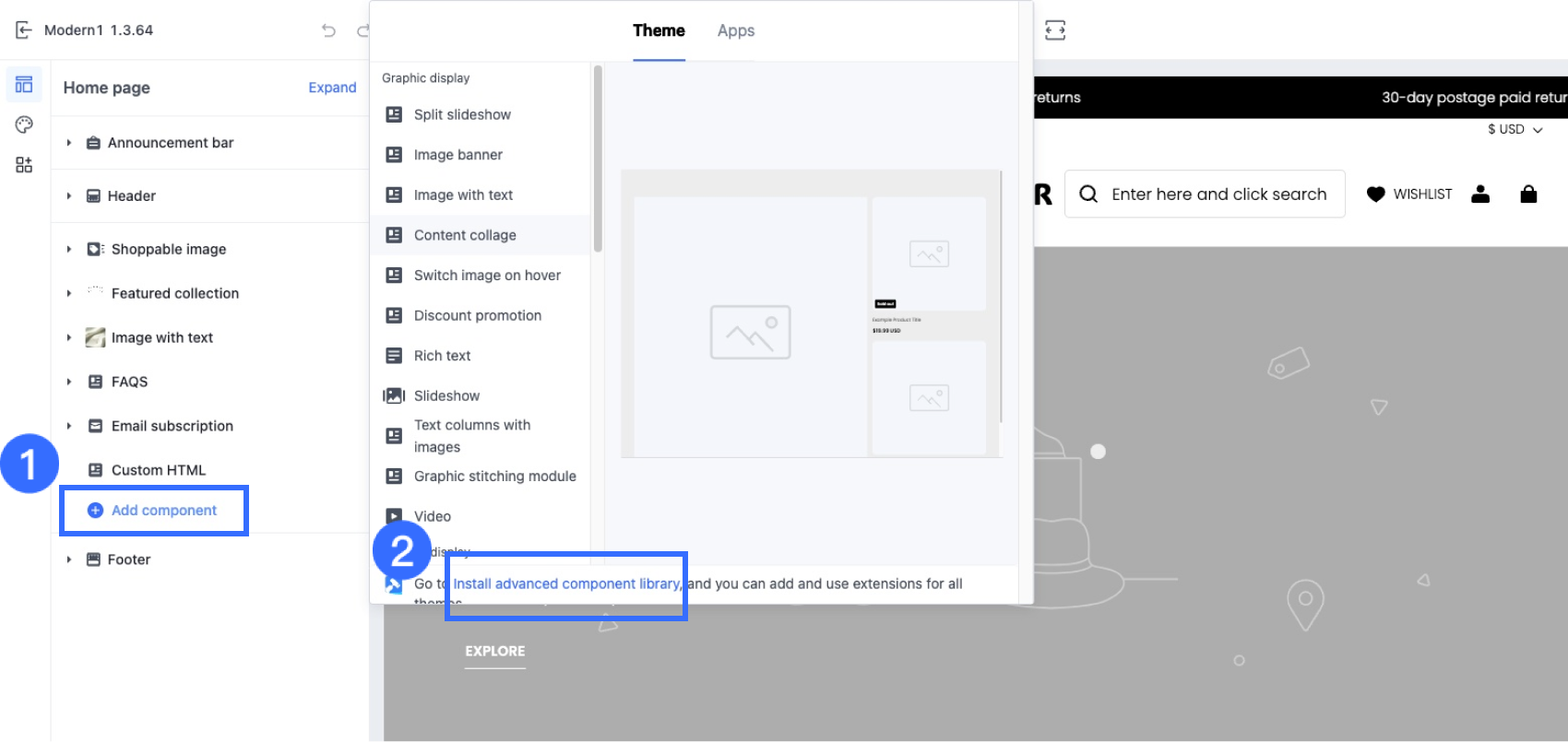
Task: Click the Header section icon
Action: 93,196
